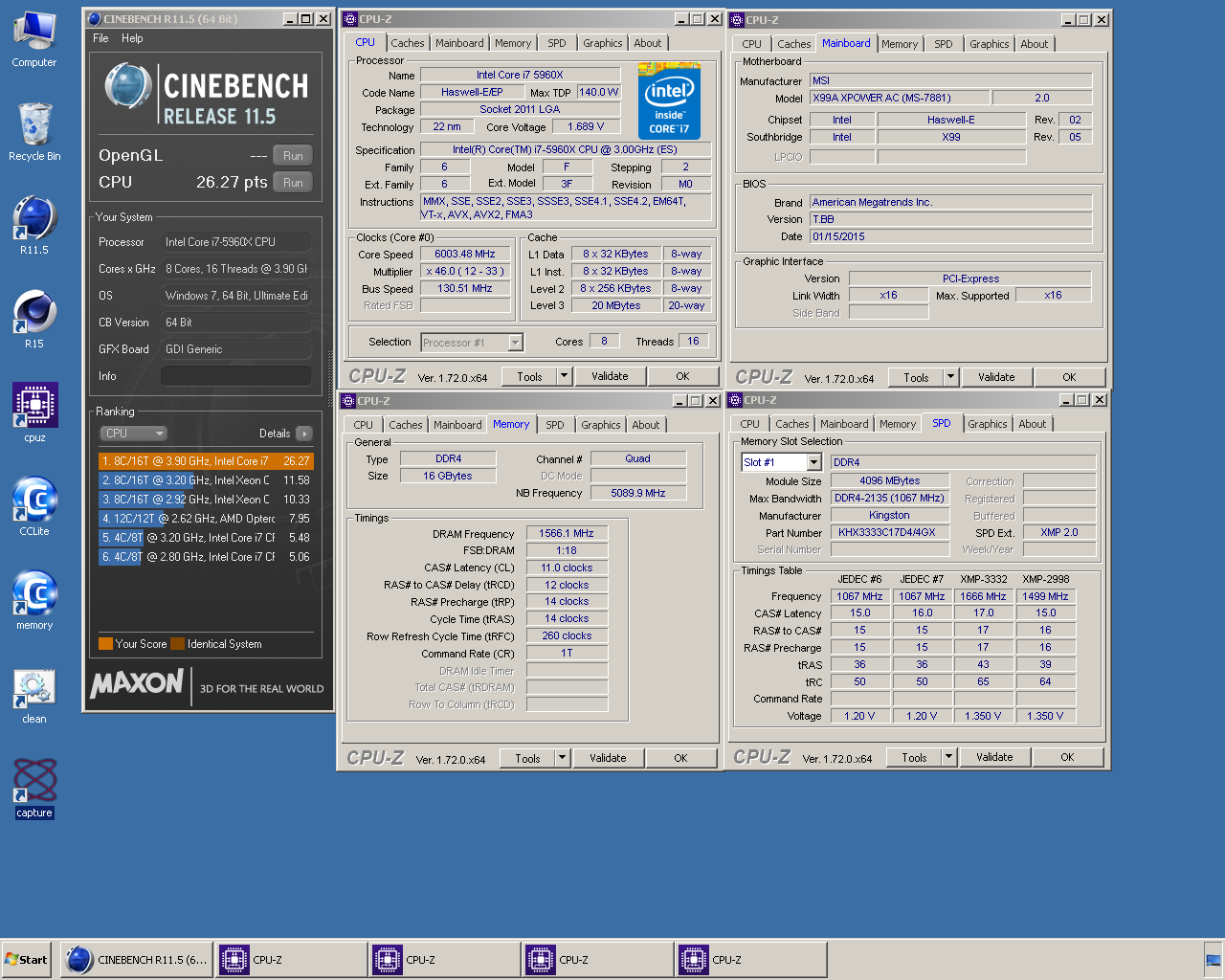The width and height of the screenshot is (1225, 980).
Task: Open the Recycle Bin icon
Action: (x=34, y=132)
